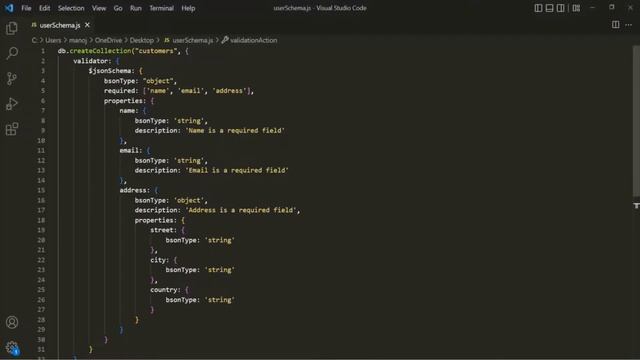Open Customize Layout icon
The height and width of the screenshot is (360, 640).
(x=576, y=8)
